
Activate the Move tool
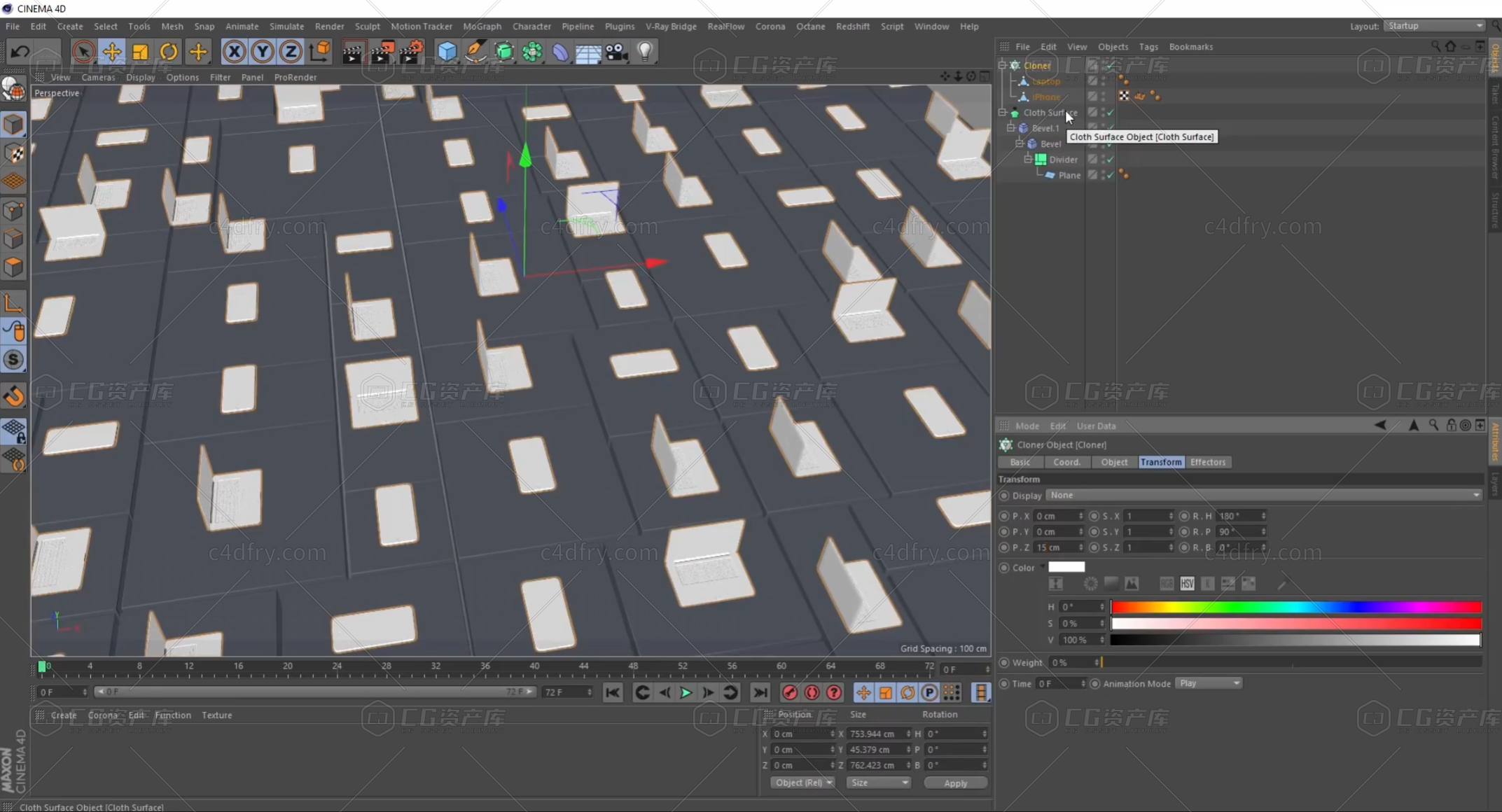coord(112,51)
